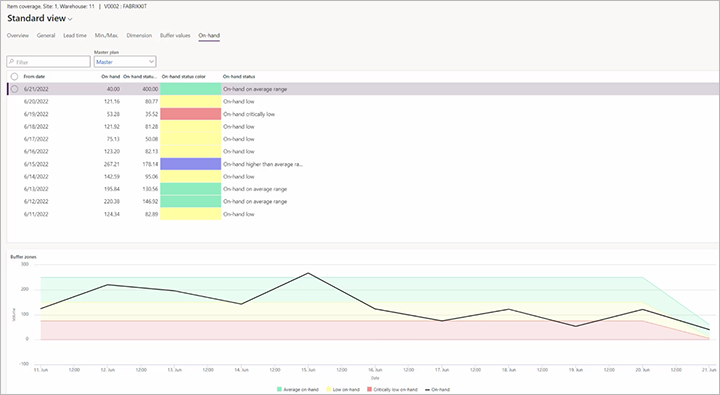Viewport: 720px width, 395px height.
Task: Click the green color cell for 6/13/2022
Action: (x=191, y=189)
